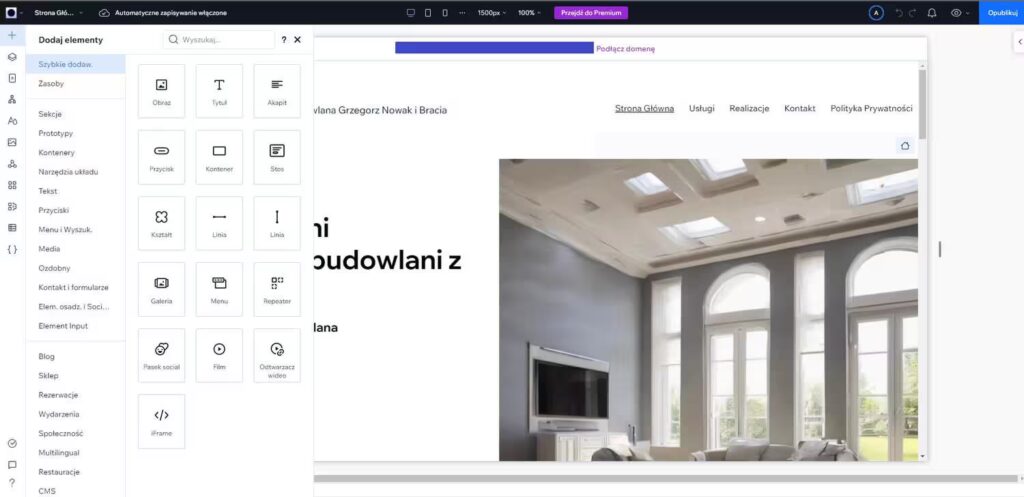Add a Przycisk button element tile
Viewport: 1024px width, 497px height.
tap(161, 157)
